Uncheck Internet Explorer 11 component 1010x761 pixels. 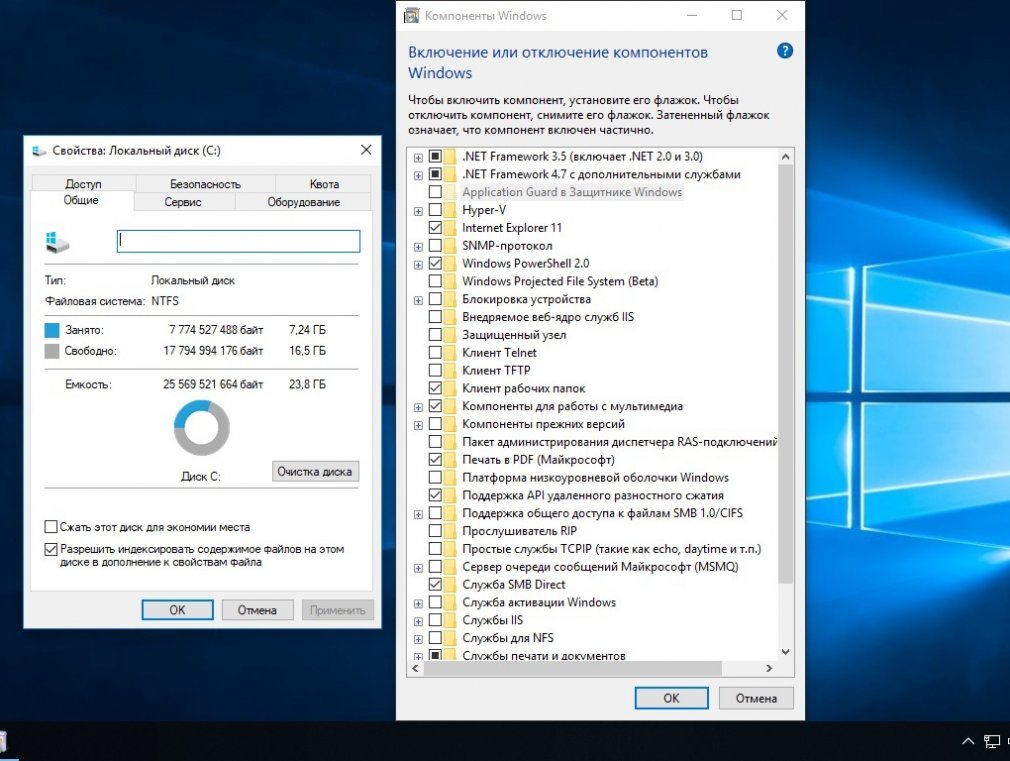coord(435,227)
